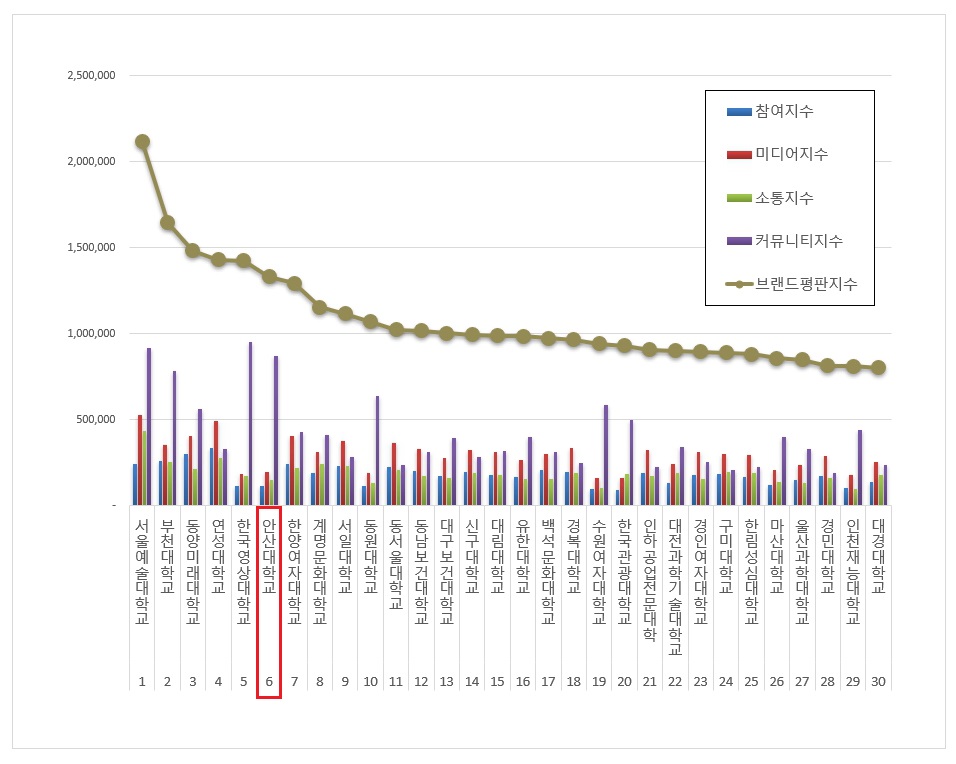
Task: Click the purple 커뮤니티지수 legend swatch
Action: click(739, 241)
